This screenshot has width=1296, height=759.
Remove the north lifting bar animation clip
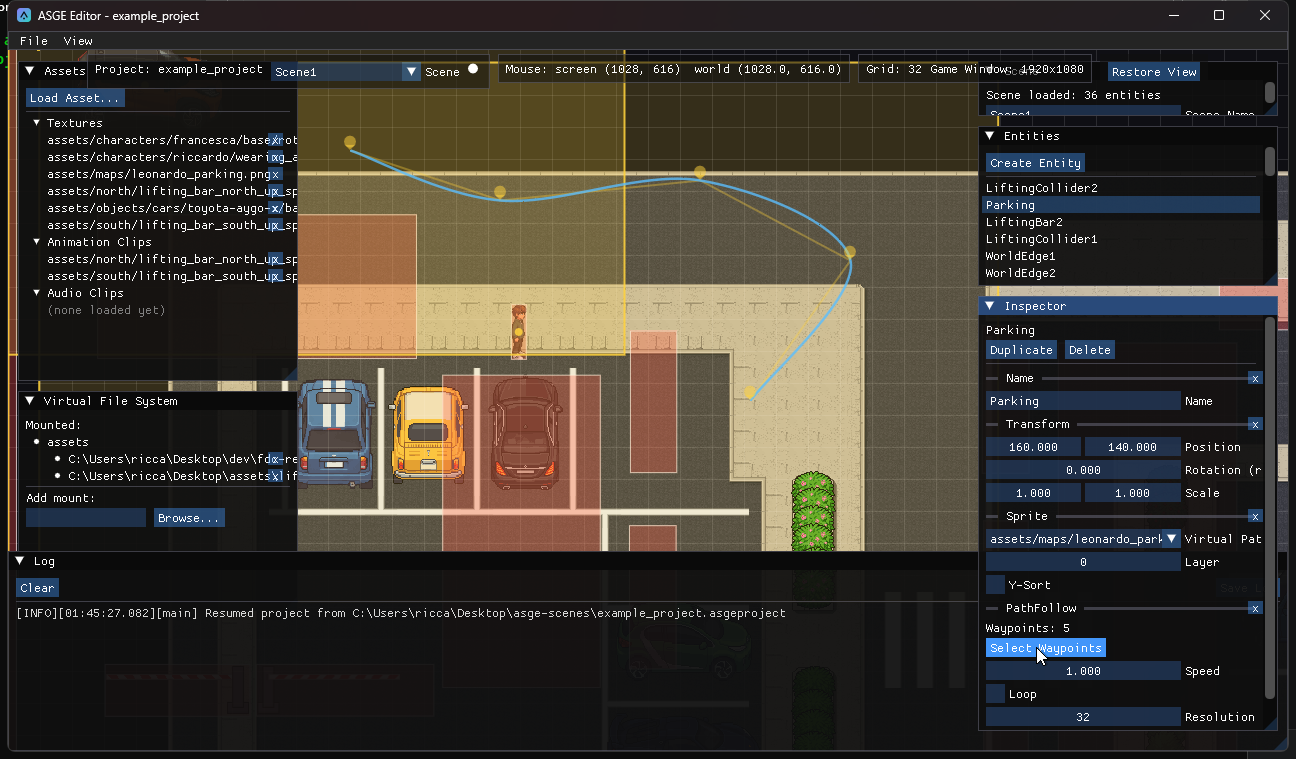click(x=276, y=259)
